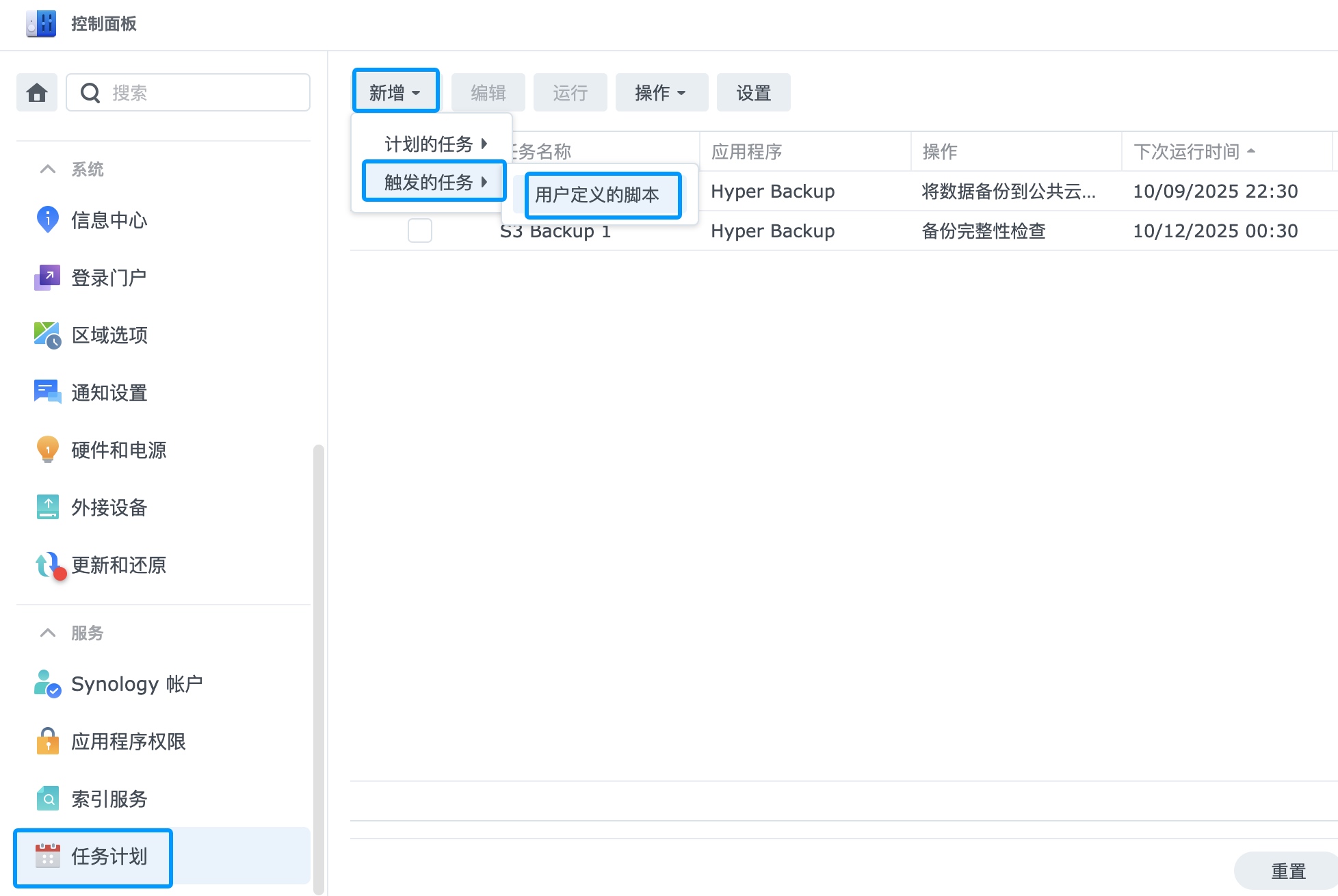This screenshot has width=1338, height=896.
Task: Collapse the 服务 sidebar section
Action: coord(48,633)
